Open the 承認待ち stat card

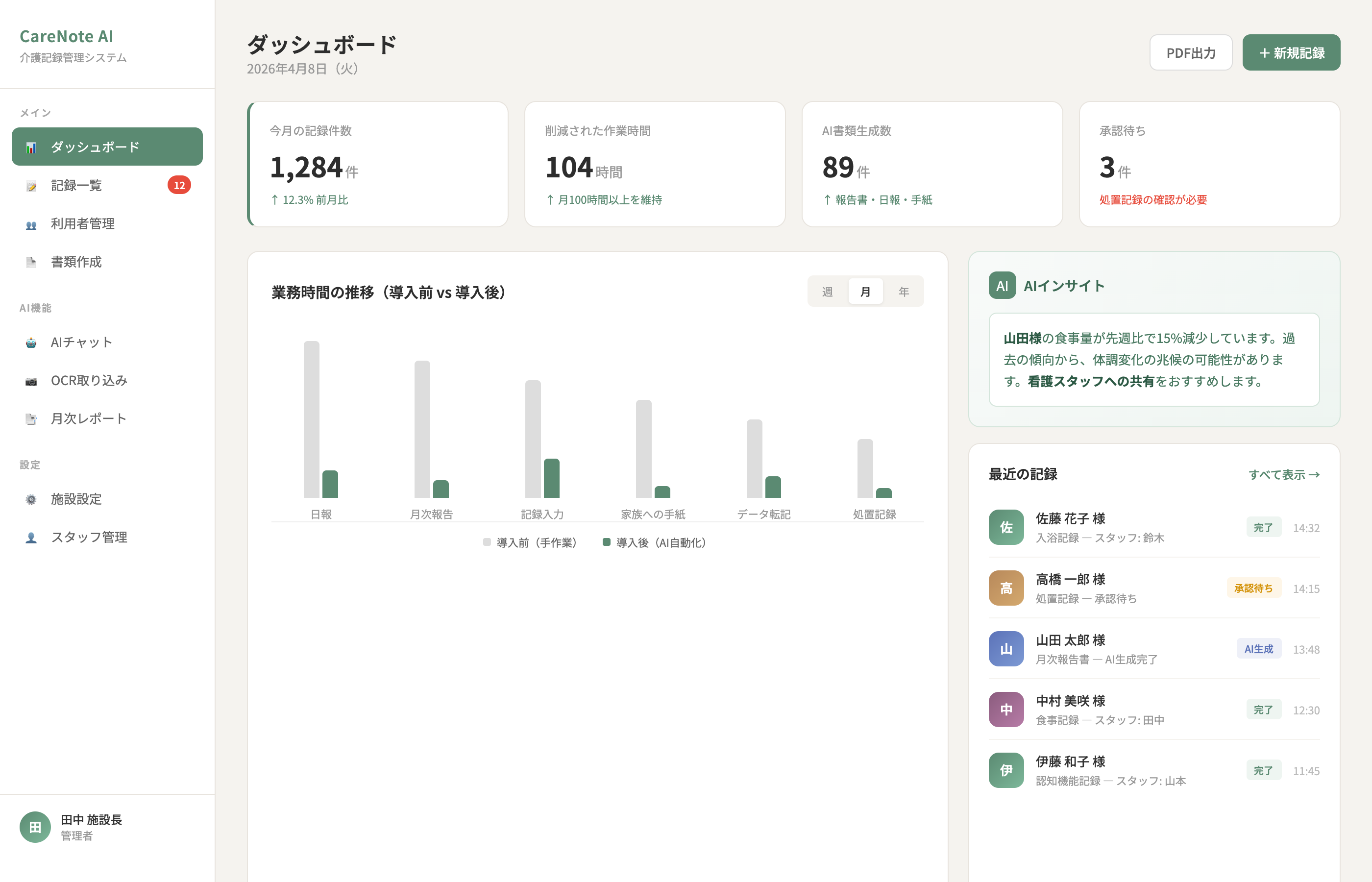1209,164
